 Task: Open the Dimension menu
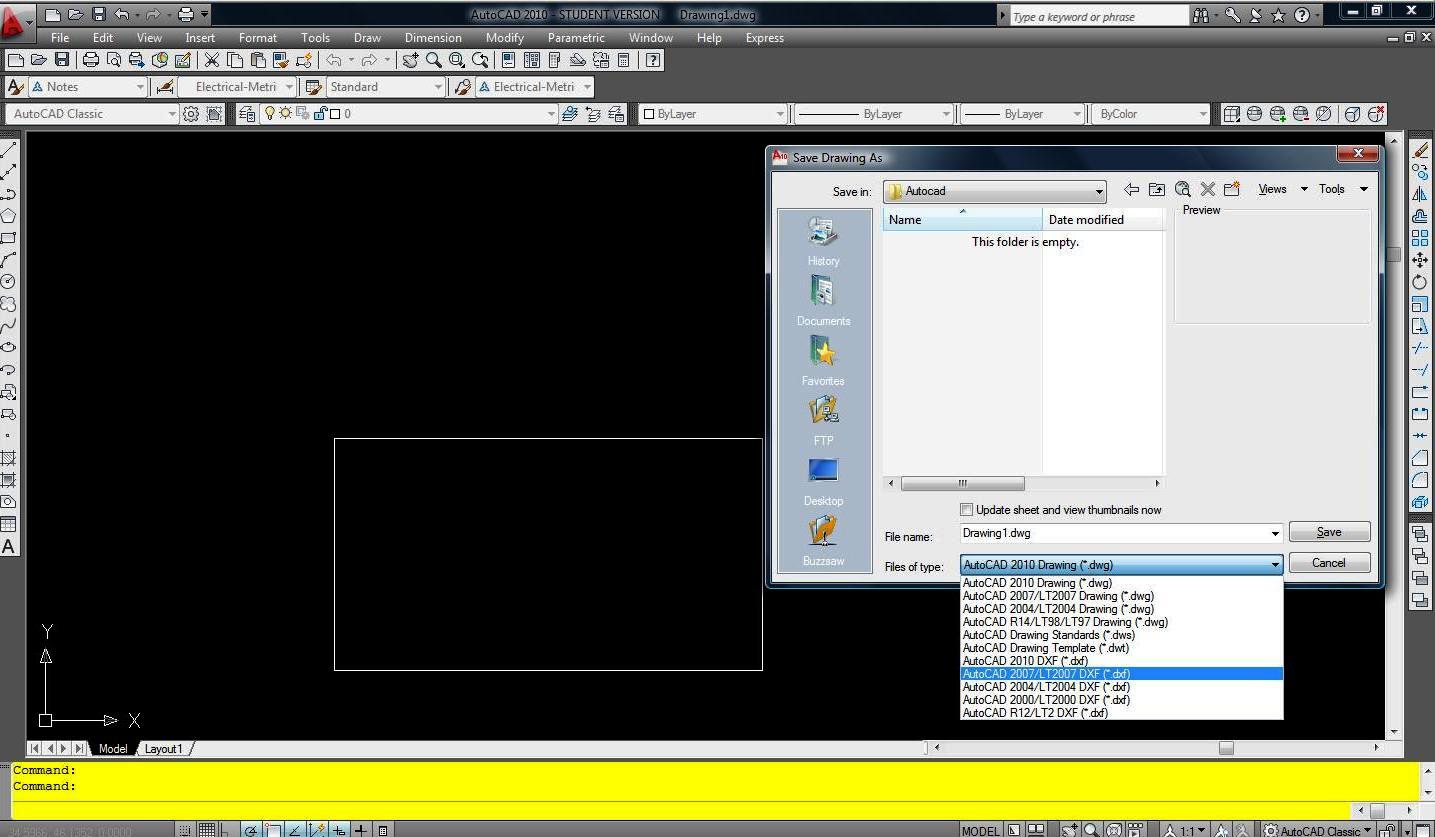[x=433, y=38]
